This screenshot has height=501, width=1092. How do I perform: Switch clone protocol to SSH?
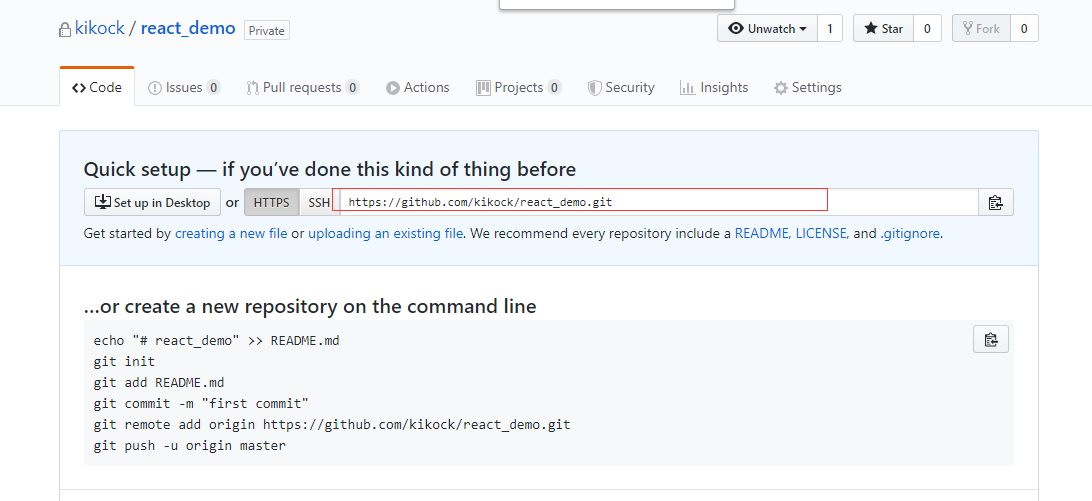(x=319, y=202)
